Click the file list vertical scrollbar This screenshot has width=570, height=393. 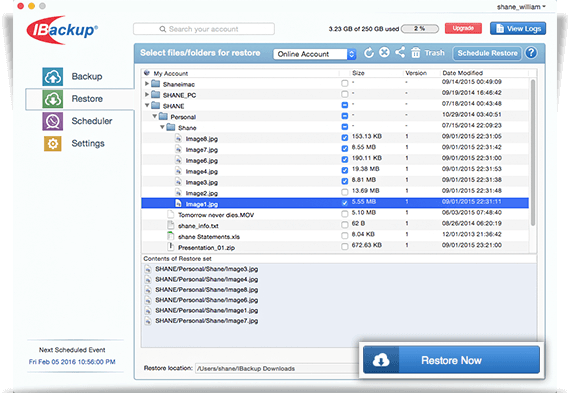click(x=533, y=153)
